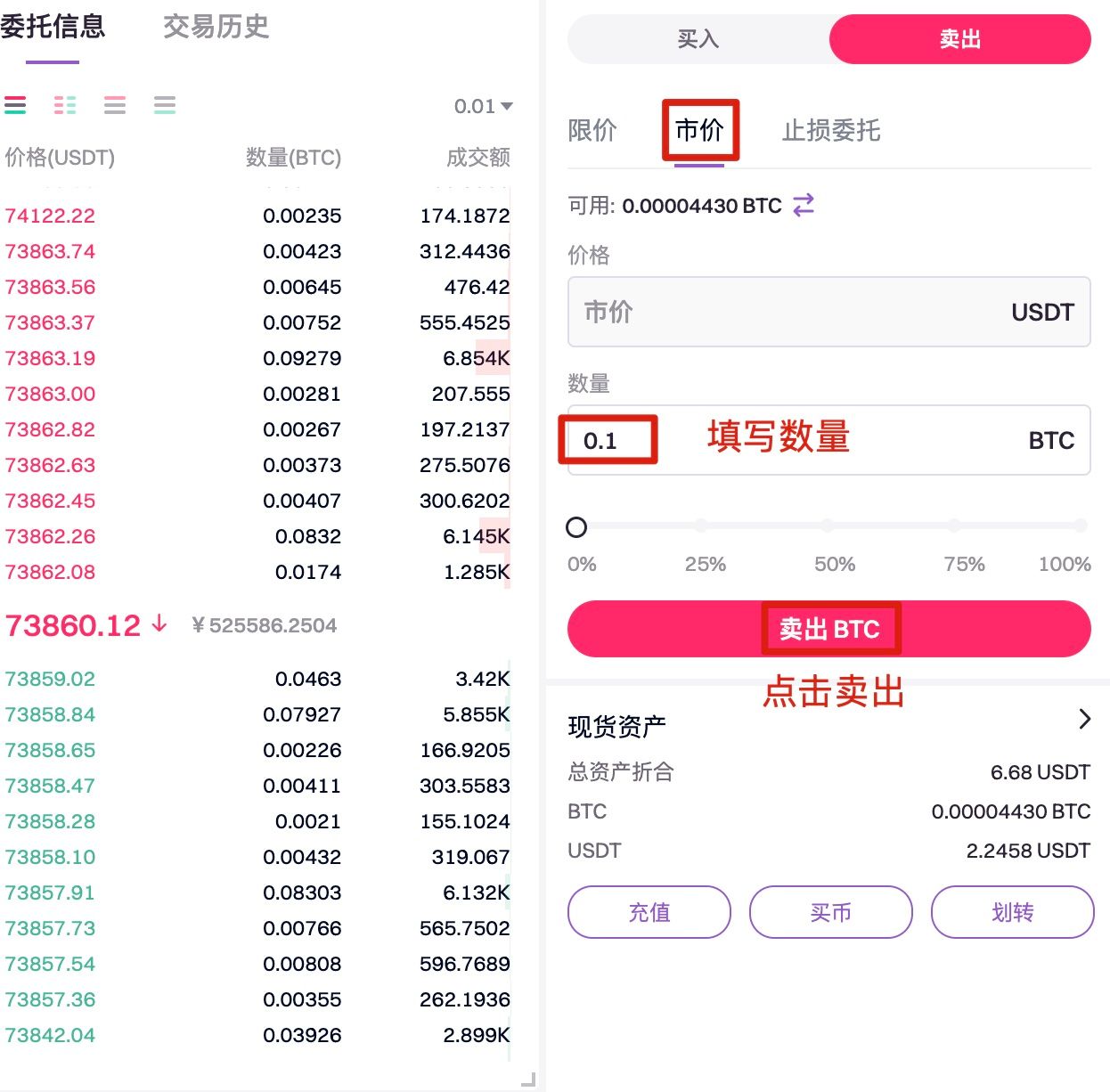Click the 划转 transfer button

(x=1012, y=912)
